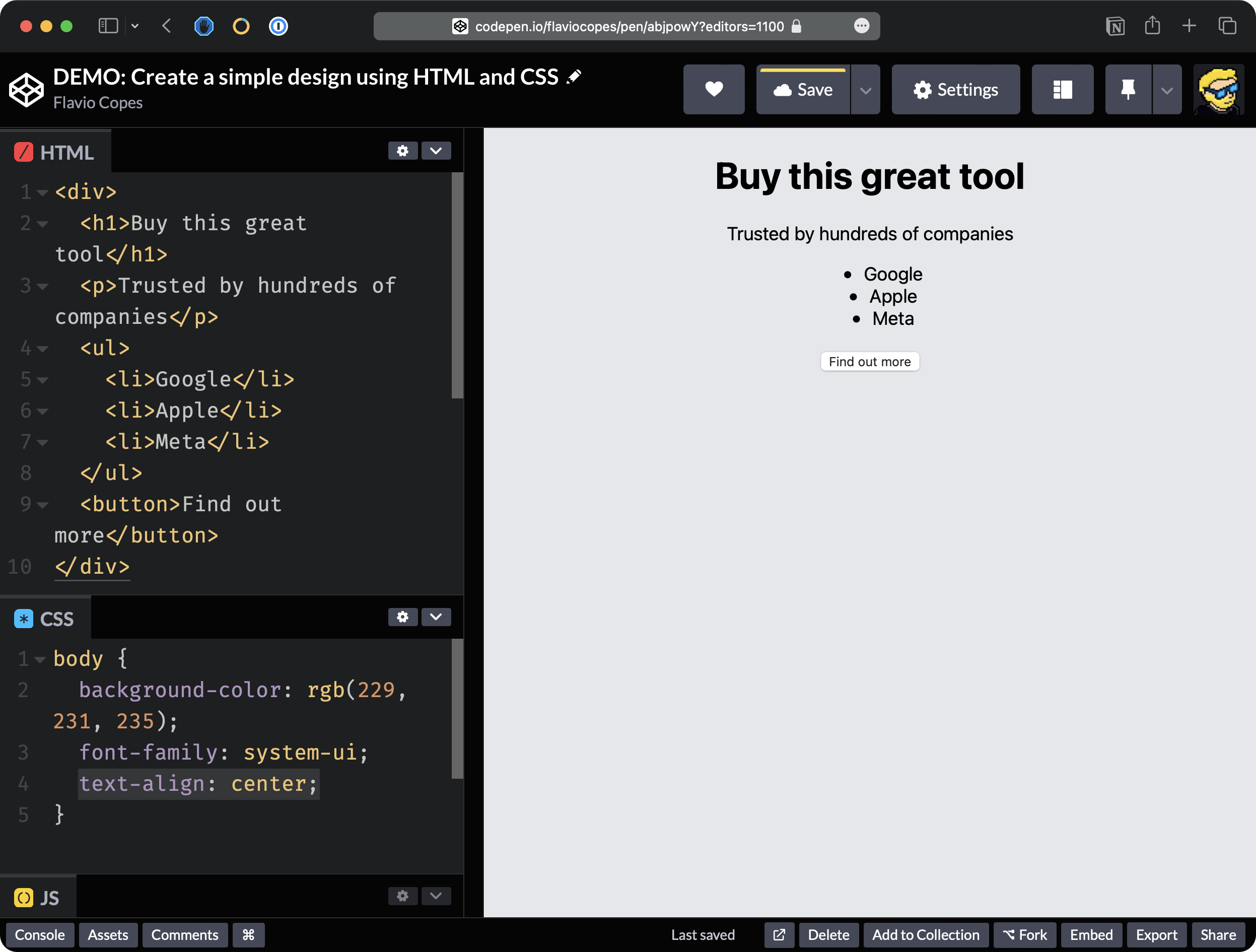Open keyboard shortcuts command icon
Viewport: 1256px width, 952px height.
pyautogui.click(x=248, y=935)
